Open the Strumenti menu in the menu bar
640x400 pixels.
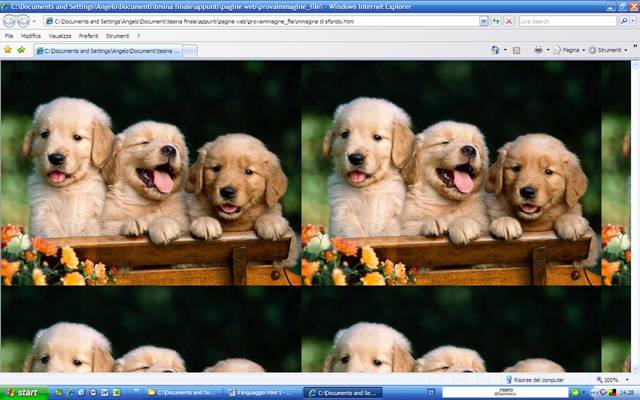[x=118, y=36]
